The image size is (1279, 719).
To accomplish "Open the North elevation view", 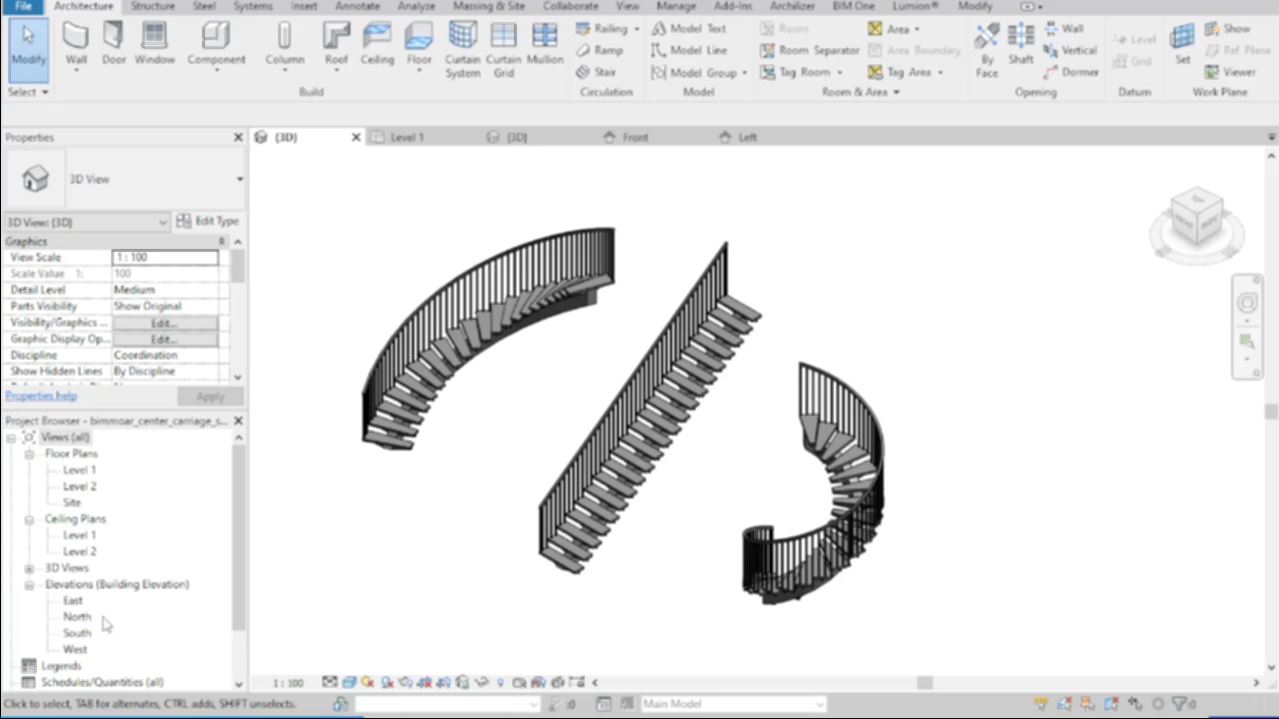I will point(77,617).
